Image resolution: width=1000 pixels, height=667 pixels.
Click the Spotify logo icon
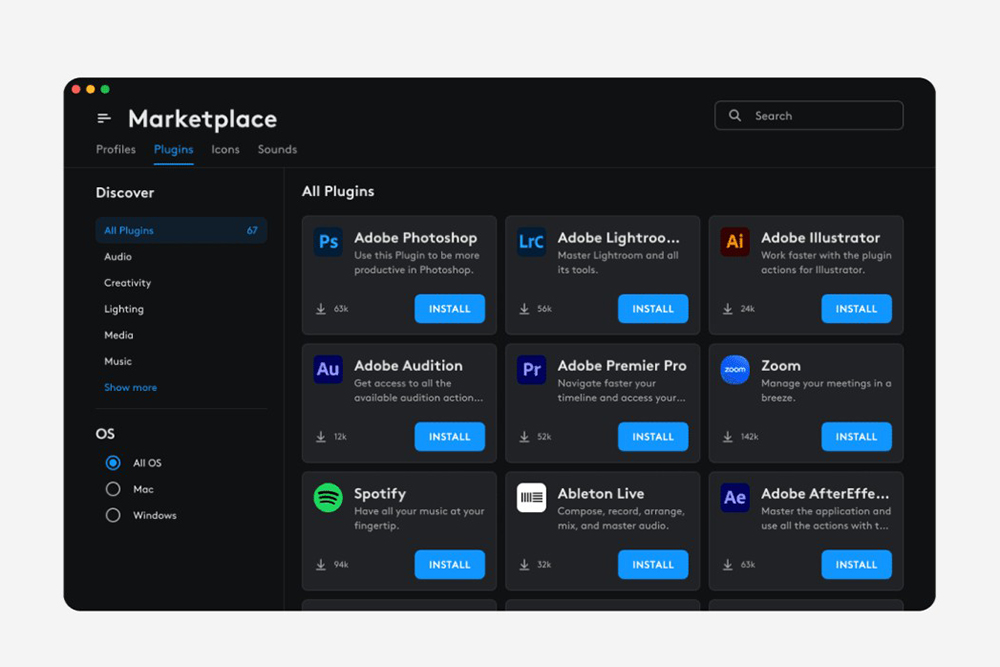click(328, 497)
